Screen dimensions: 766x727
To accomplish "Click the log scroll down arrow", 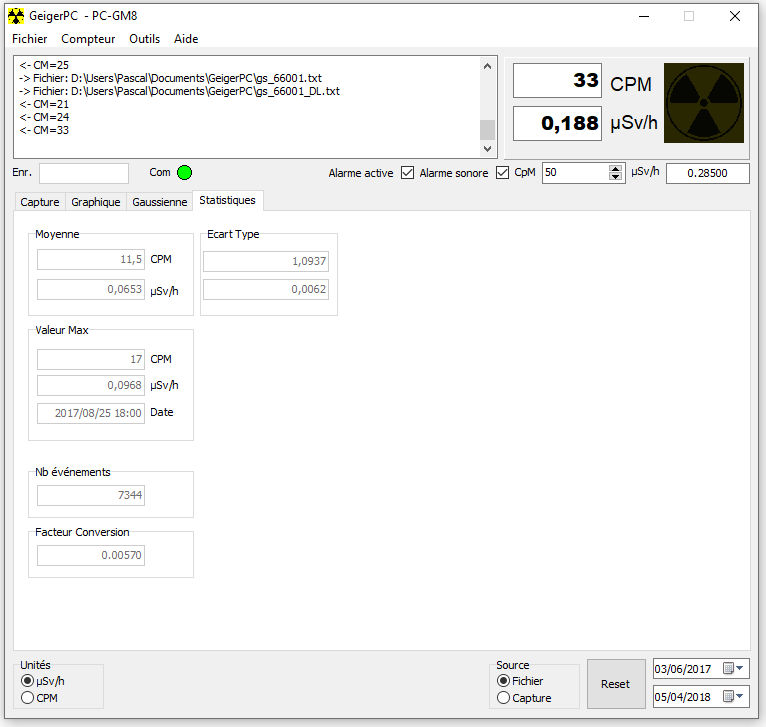I will [488, 148].
